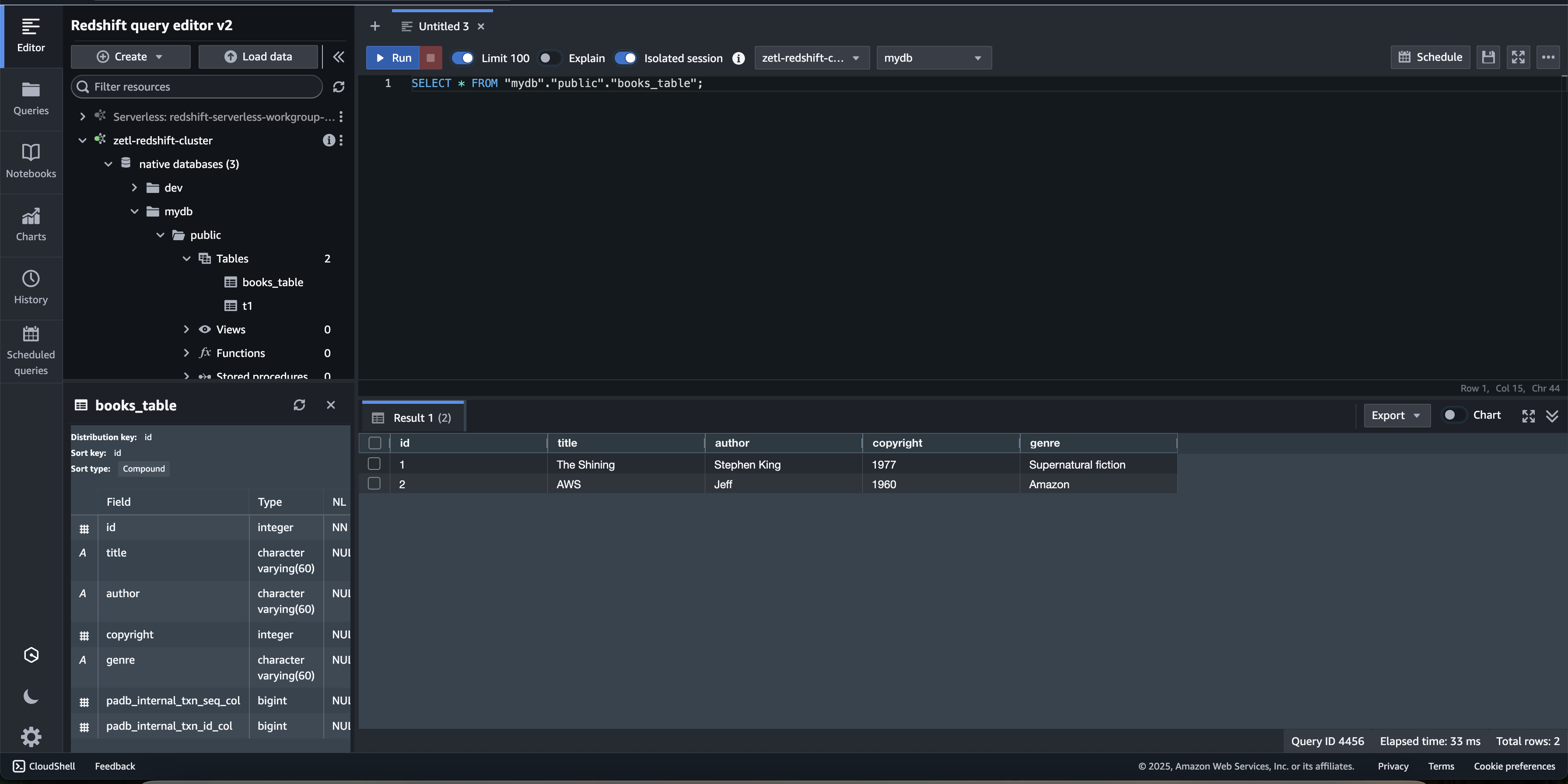This screenshot has width=1568, height=784.
Task: Click the Filter resources search field
Action: pos(204,87)
